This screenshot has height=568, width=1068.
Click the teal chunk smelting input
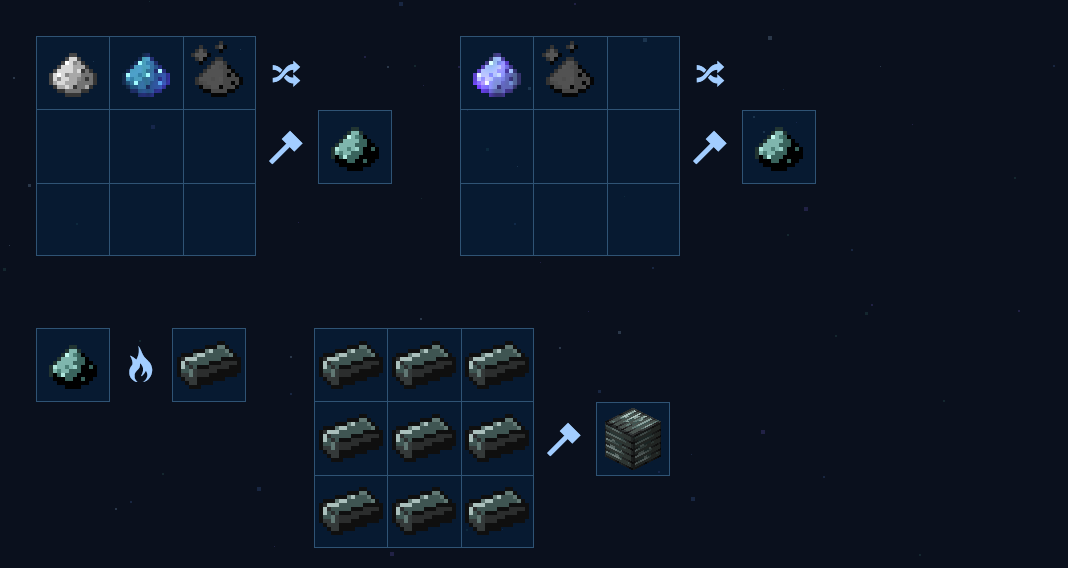point(73,365)
